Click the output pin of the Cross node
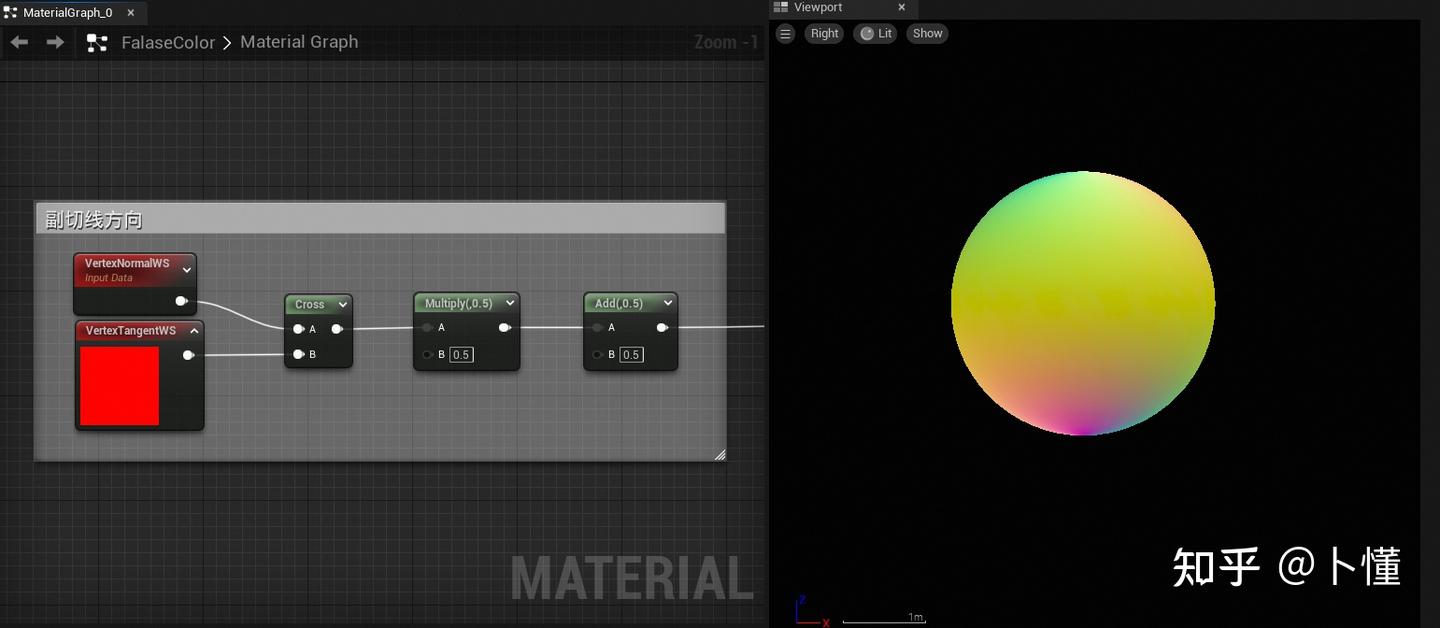The image size is (1440, 628). point(337,327)
